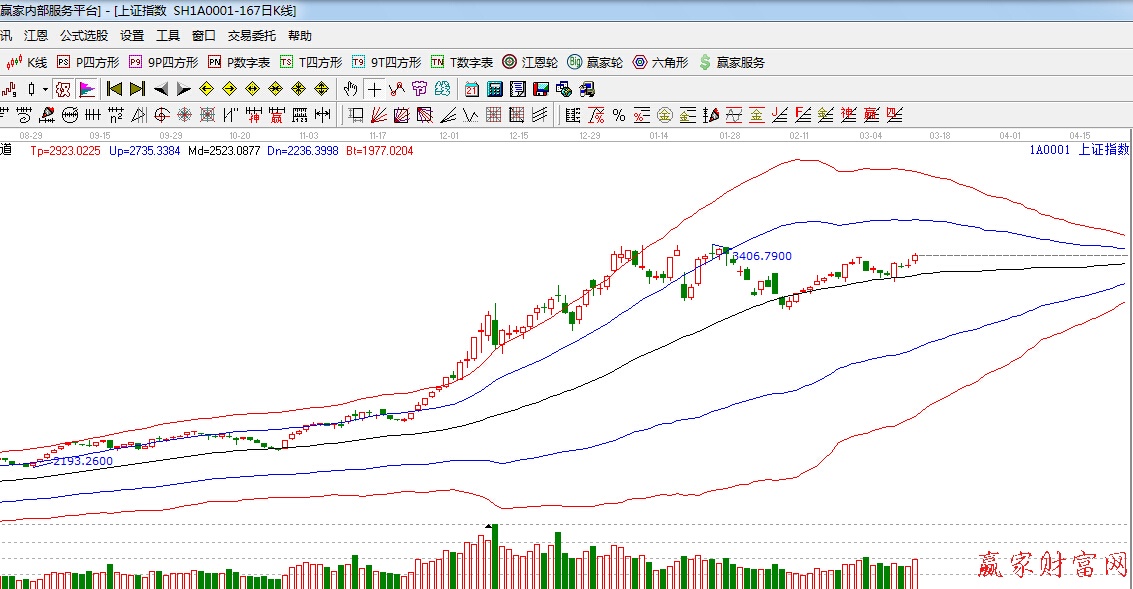Open the calculator icon in toolbar
This screenshot has height=589, width=1133.
494,89
